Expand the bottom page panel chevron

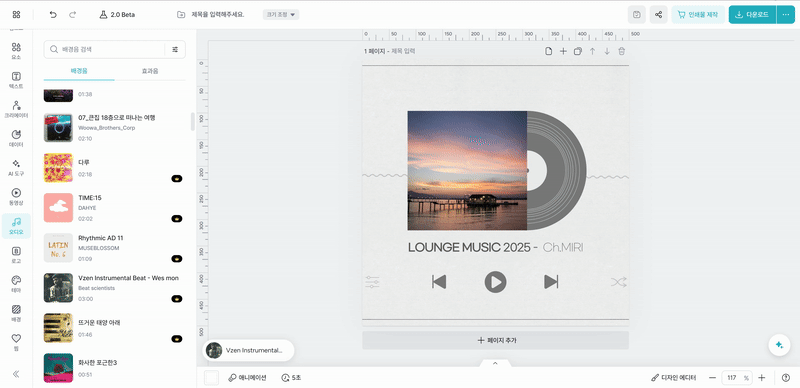click(x=495, y=363)
